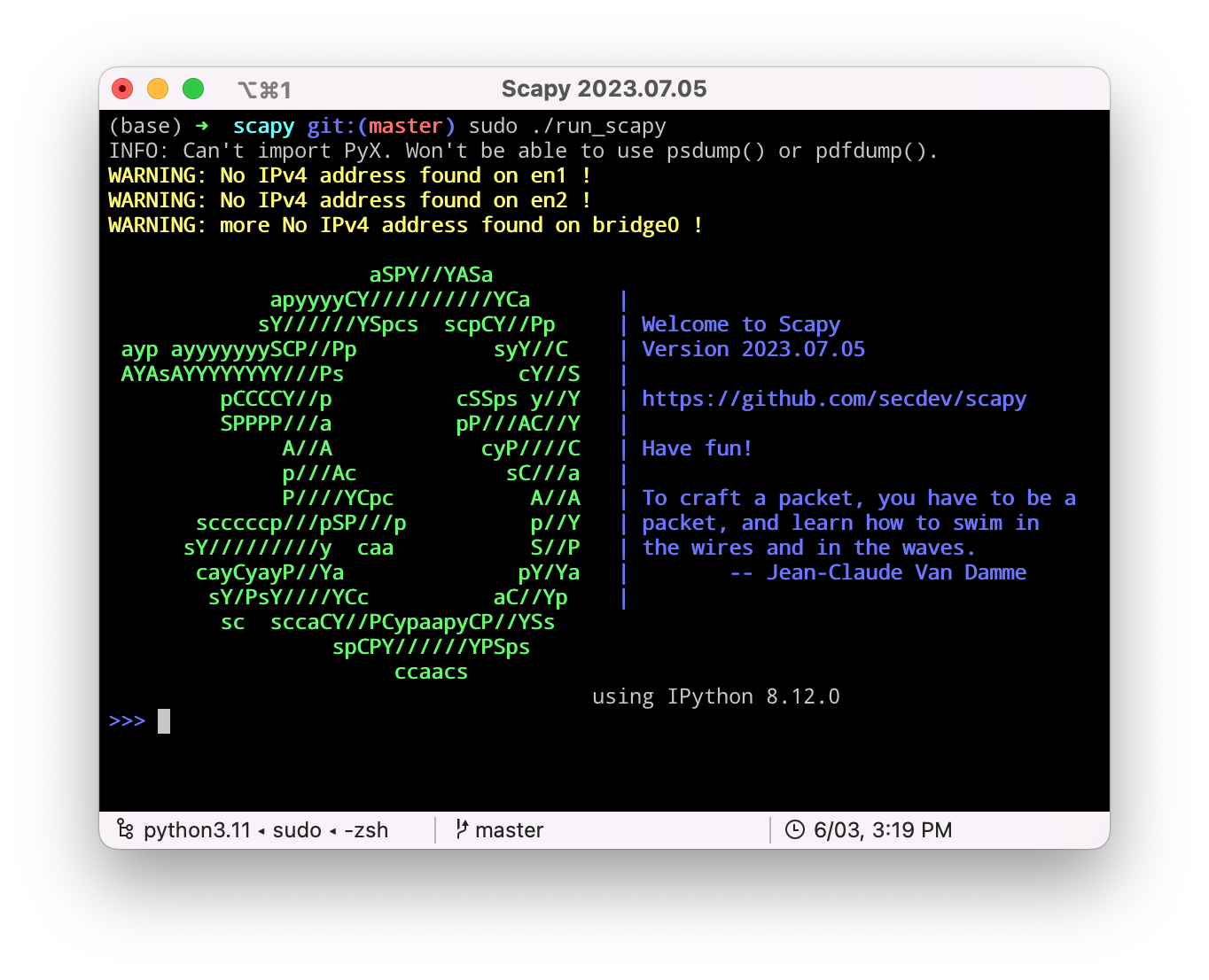Click the '-- Jean-Claude Van Damme' attribution
The height and width of the screenshot is (980, 1209).
(x=877, y=572)
